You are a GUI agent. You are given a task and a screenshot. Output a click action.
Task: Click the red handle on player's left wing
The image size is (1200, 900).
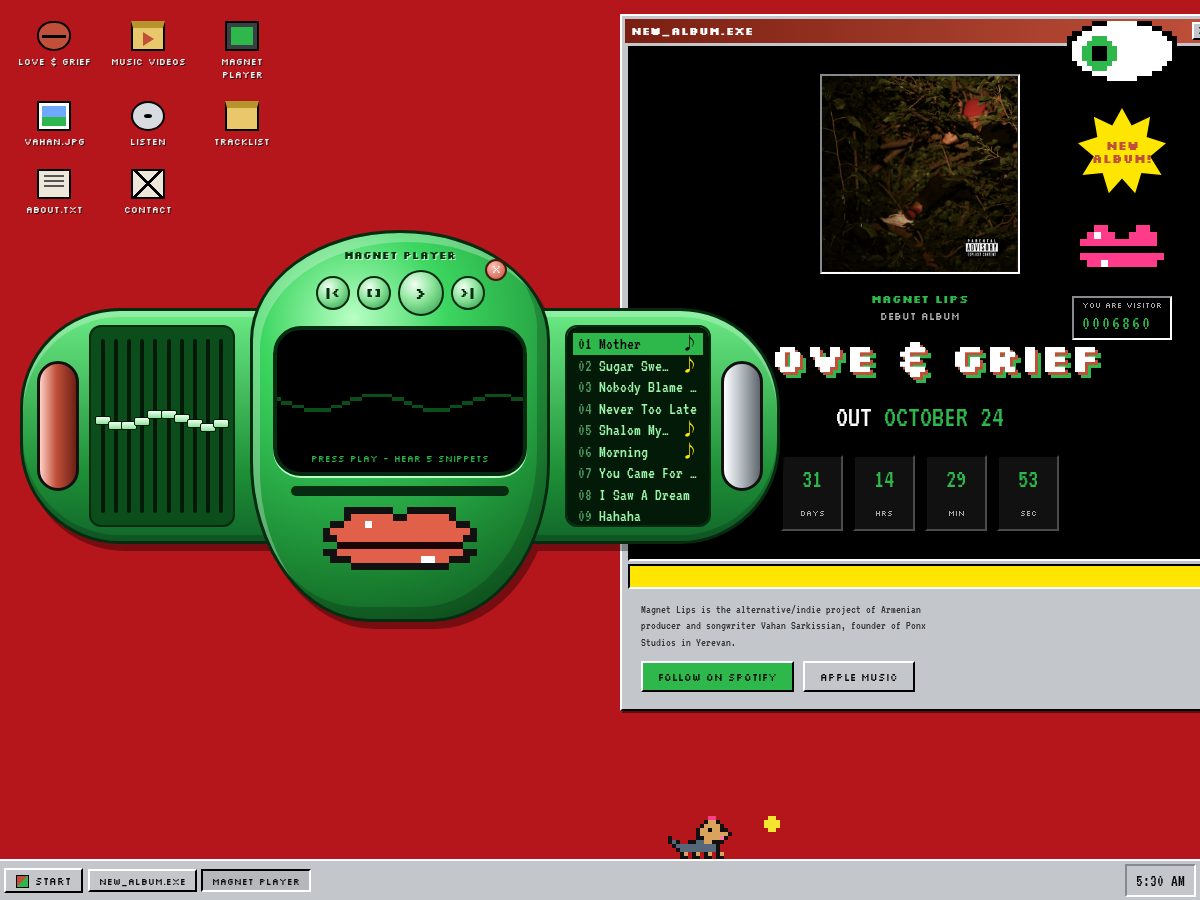(58, 426)
